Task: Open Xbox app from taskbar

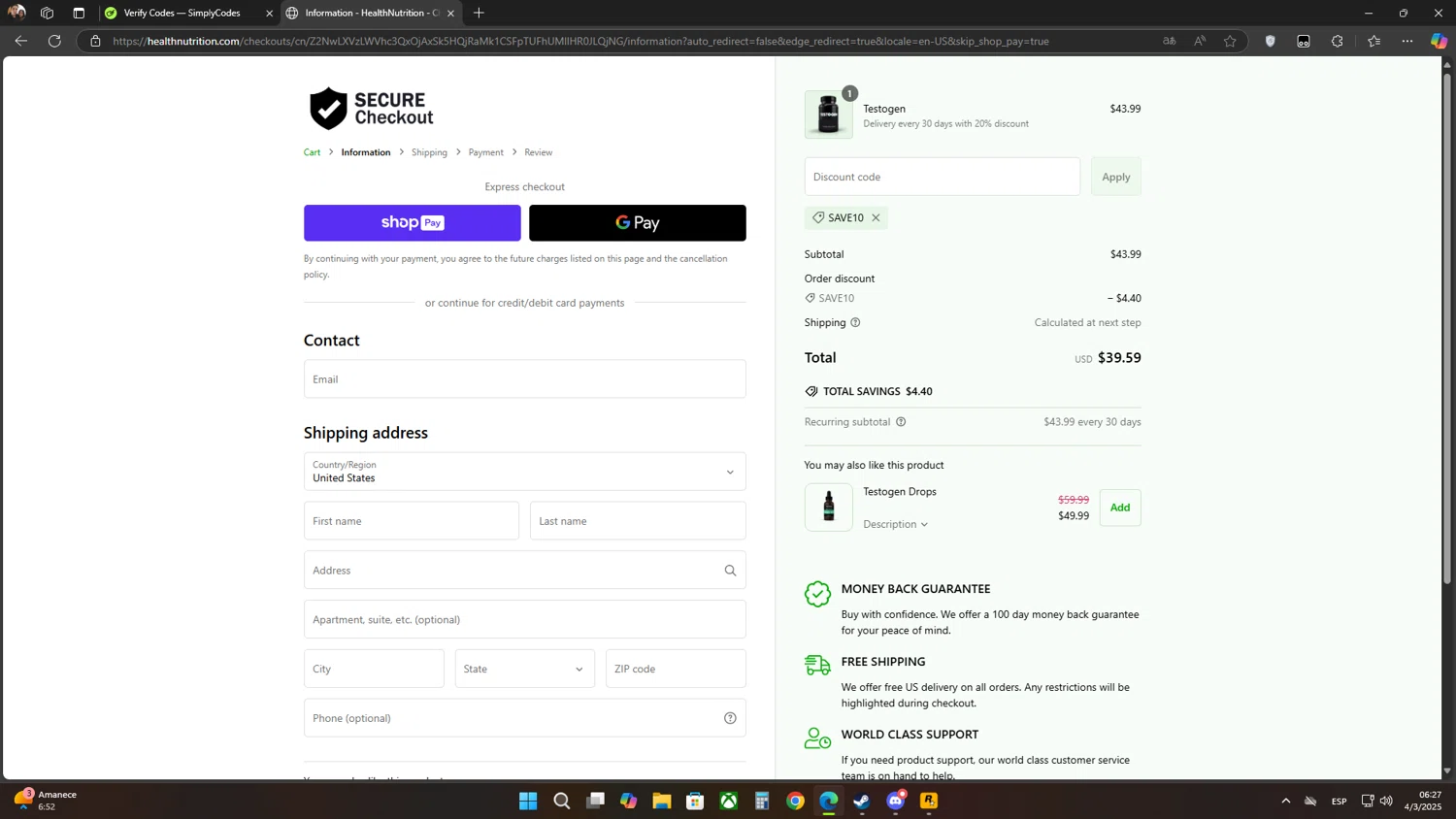Action: coord(728,801)
